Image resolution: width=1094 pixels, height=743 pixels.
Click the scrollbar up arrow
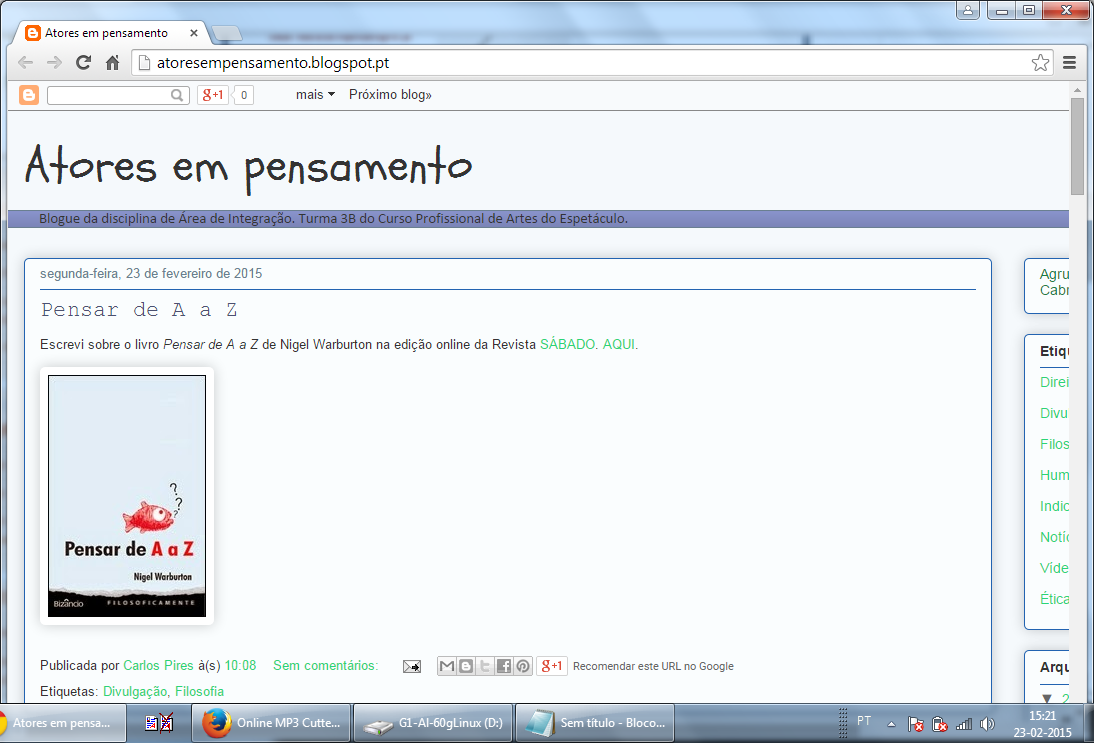(1077, 90)
